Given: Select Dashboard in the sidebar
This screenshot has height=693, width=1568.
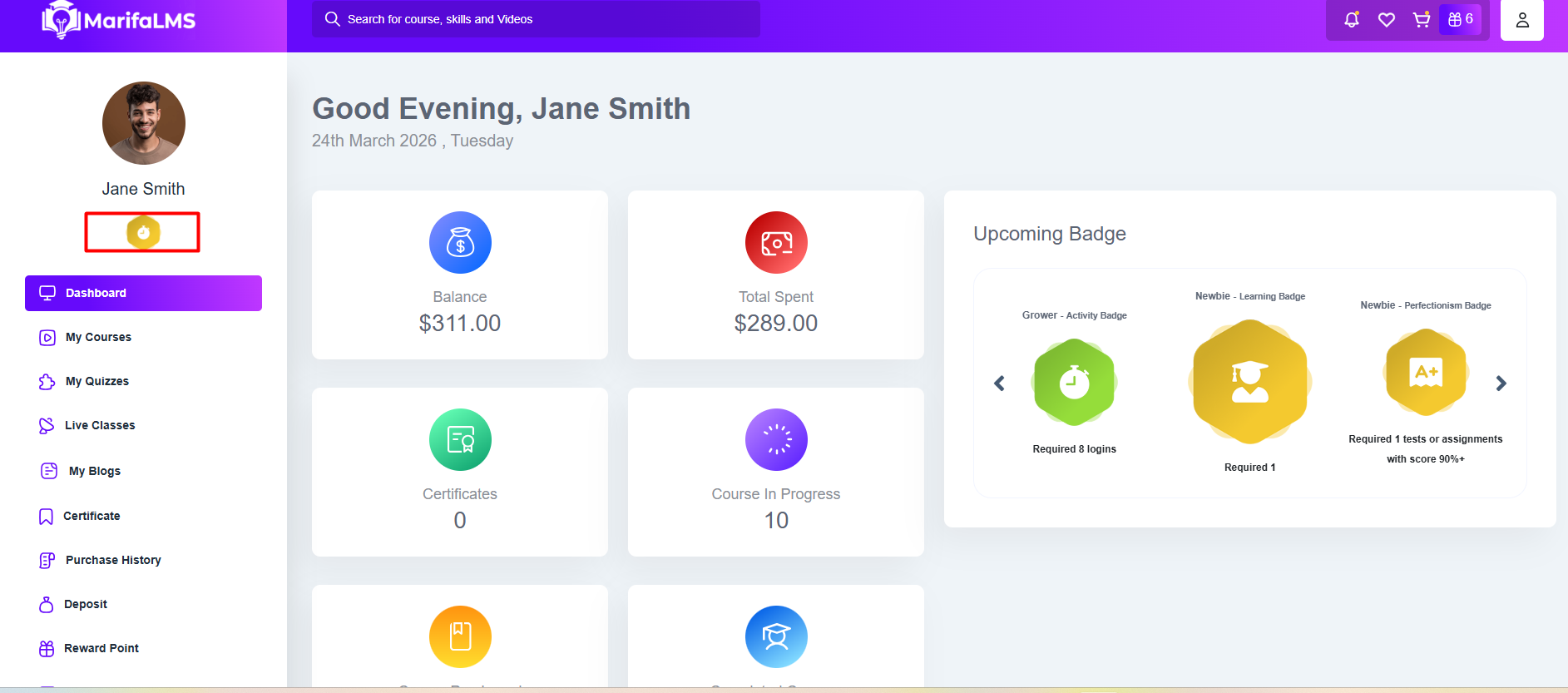Looking at the screenshot, I should [143, 294].
